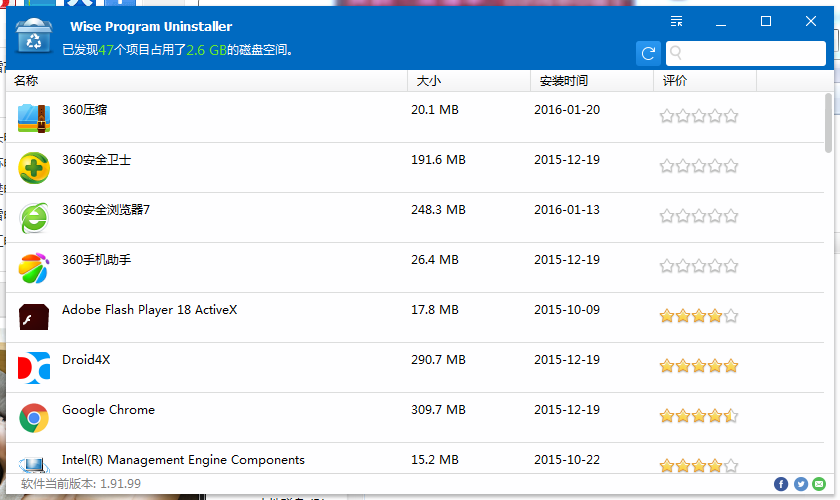Image resolution: width=840 pixels, height=500 pixels.
Task: Click the 20.1 MB size value
Action: [434, 110]
